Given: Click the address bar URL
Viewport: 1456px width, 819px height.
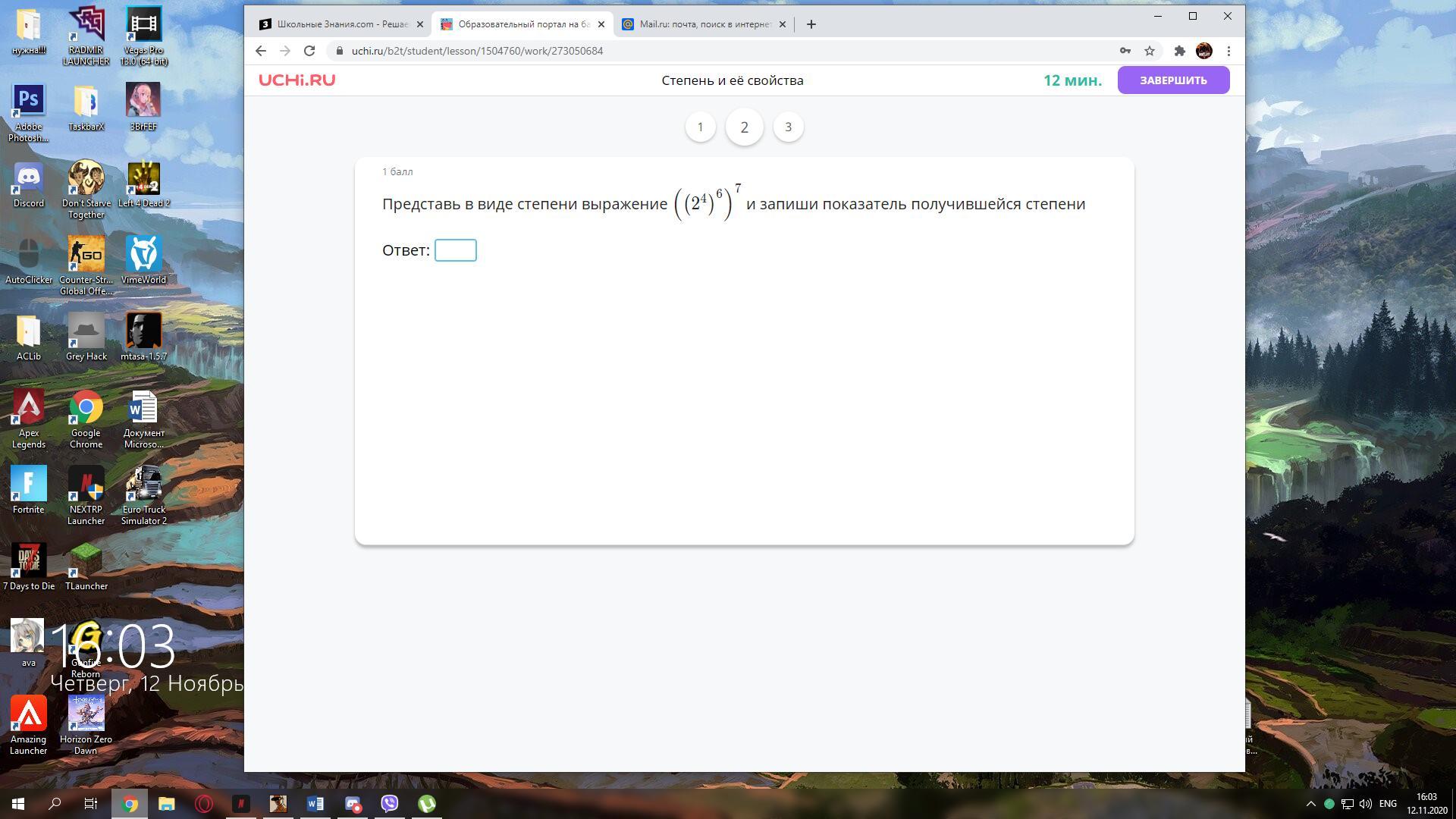Looking at the screenshot, I should pos(477,51).
